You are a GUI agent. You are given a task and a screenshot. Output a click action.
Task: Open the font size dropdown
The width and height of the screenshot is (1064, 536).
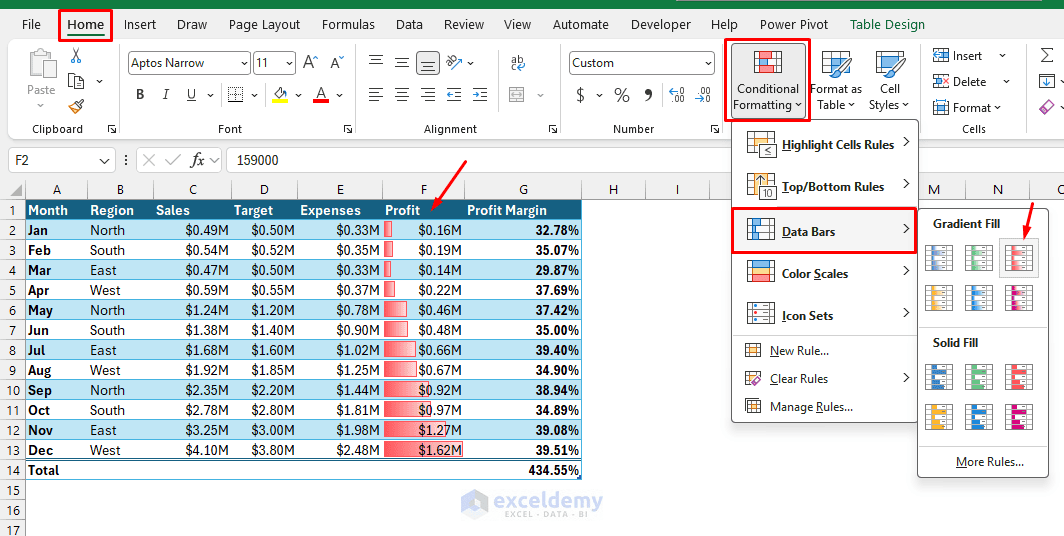point(290,63)
